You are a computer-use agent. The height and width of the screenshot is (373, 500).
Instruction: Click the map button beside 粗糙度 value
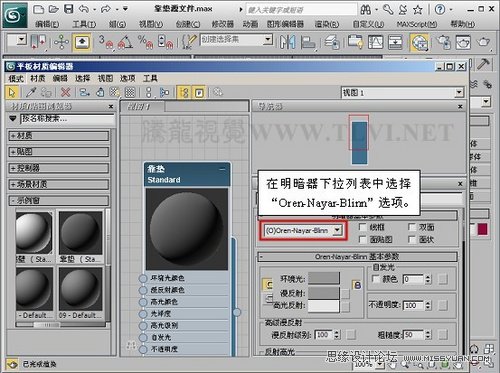coord(443,334)
